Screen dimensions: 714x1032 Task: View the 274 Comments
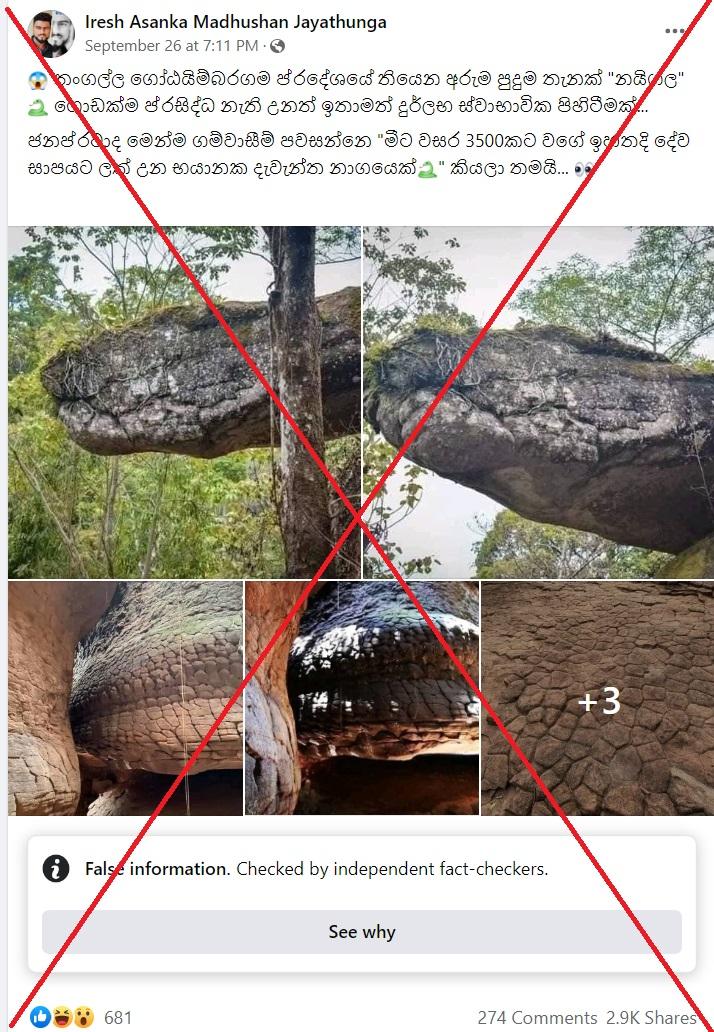(537, 1018)
